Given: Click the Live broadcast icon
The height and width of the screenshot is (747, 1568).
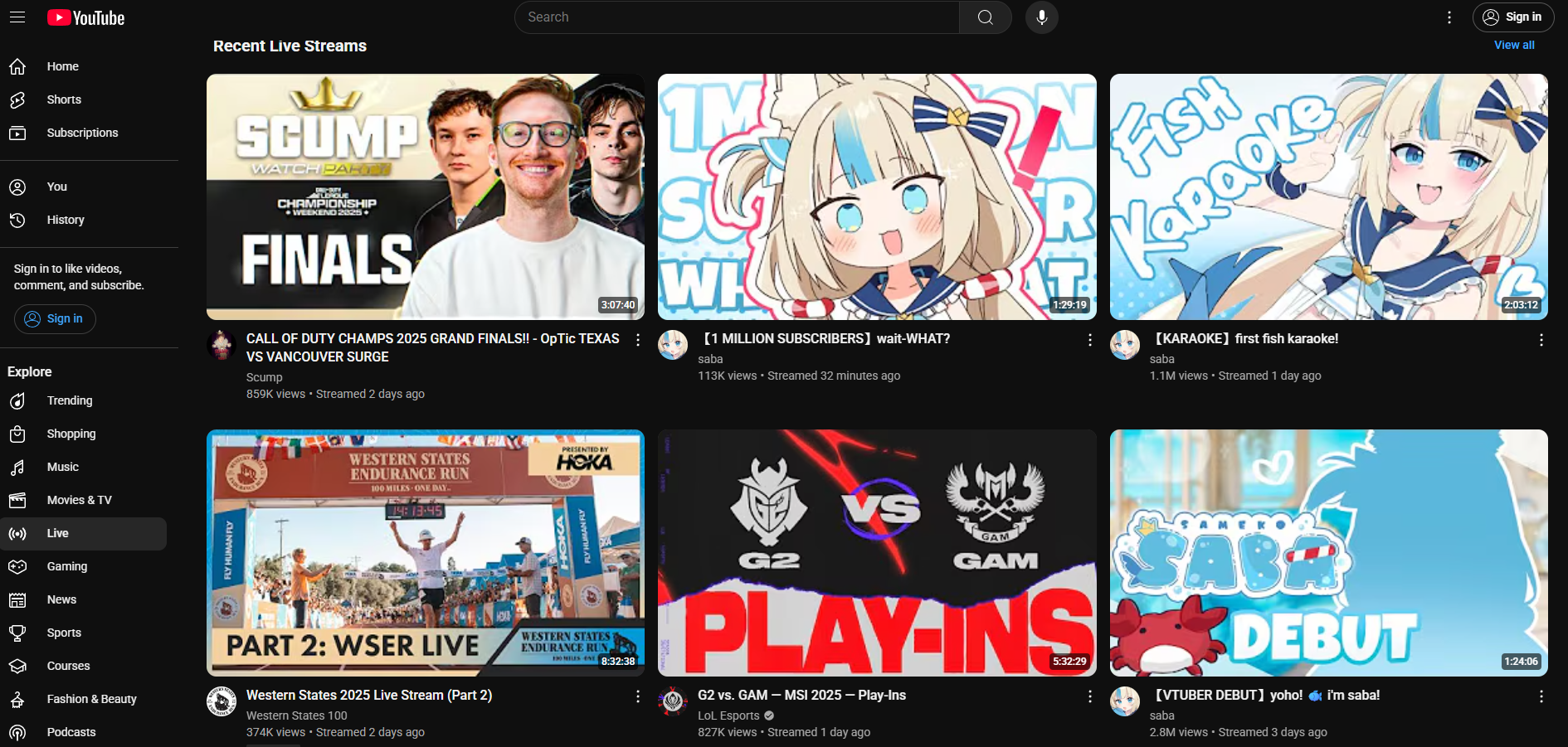Looking at the screenshot, I should pyautogui.click(x=17, y=533).
